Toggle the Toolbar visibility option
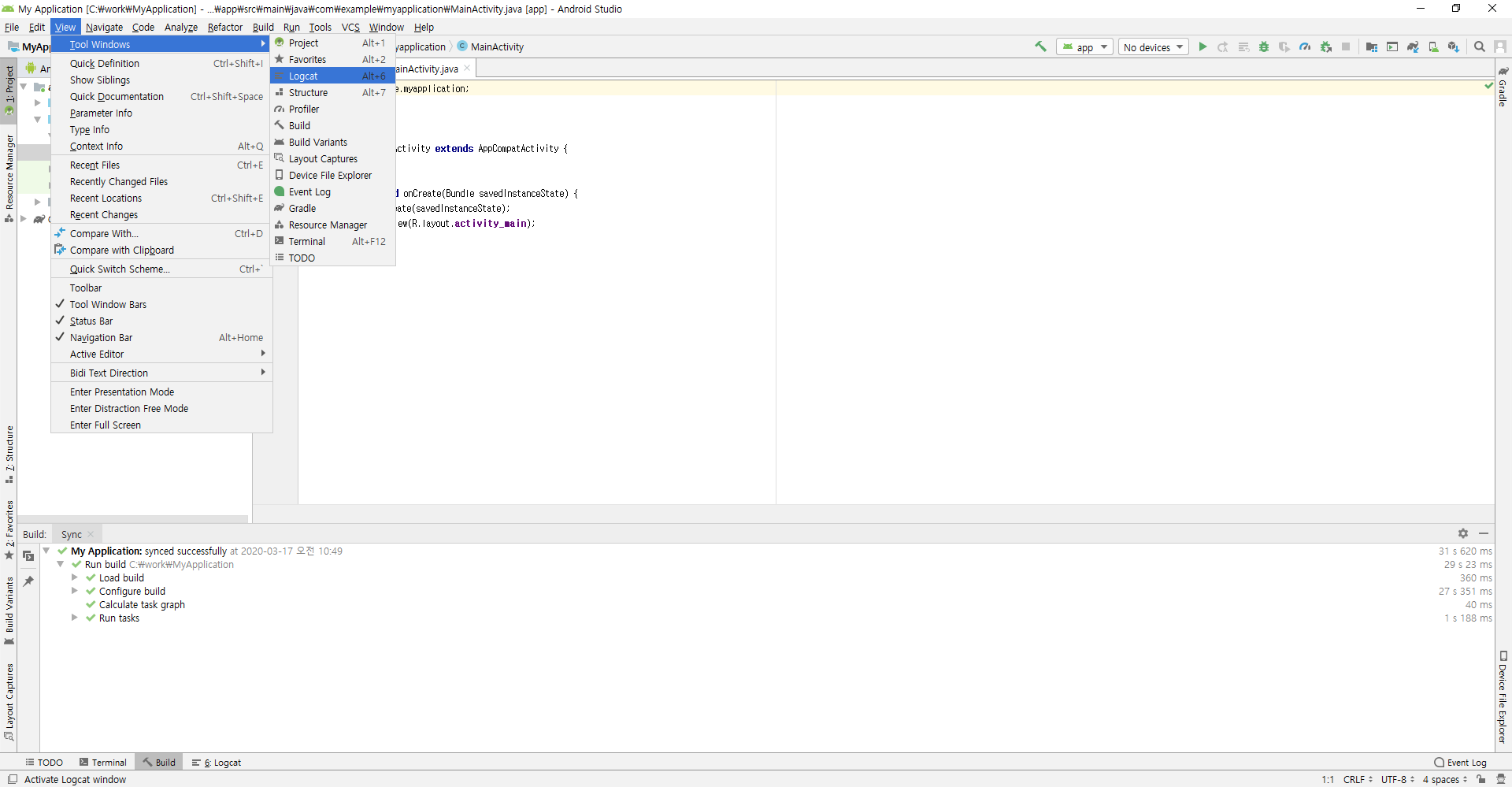This screenshot has width=1512, height=787. [x=161, y=288]
